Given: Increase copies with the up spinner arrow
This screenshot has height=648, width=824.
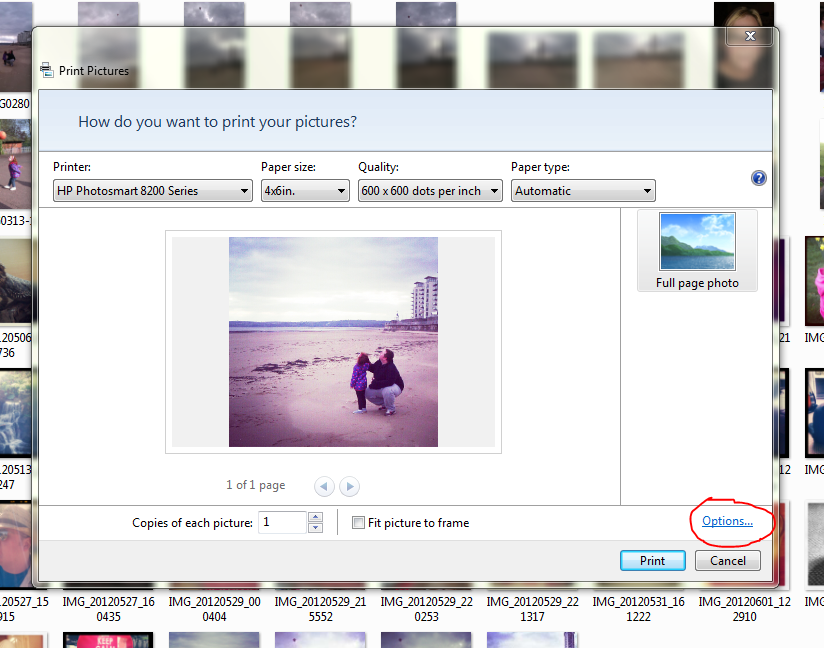Looking at the screenshot, I should [x=315, y=517].
